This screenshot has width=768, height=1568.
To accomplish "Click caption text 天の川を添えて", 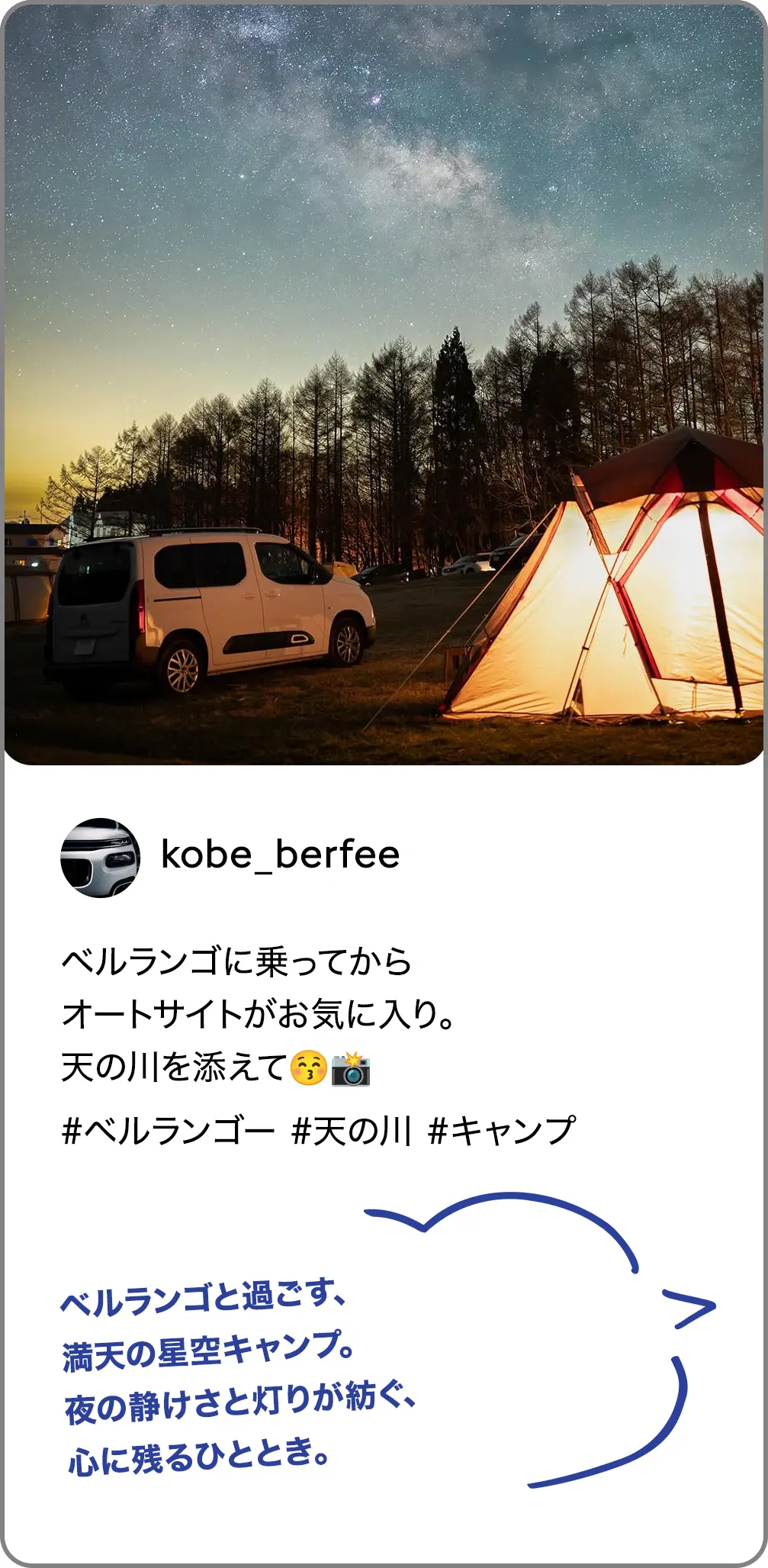I will pos(175,1067).
